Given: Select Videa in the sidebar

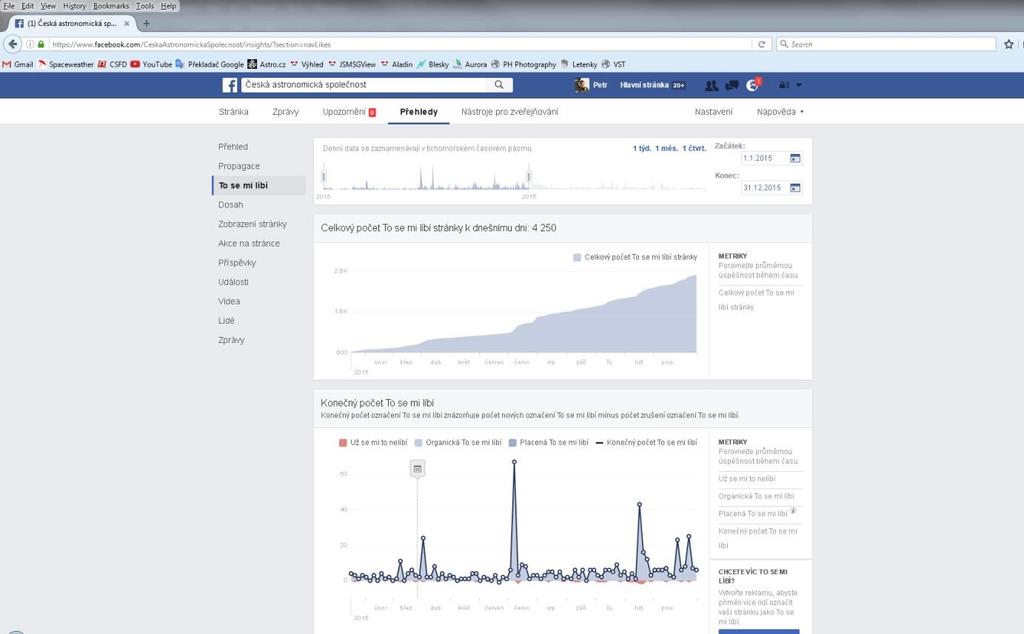Looking at the screenshot, I should click(x=229, y=301).
